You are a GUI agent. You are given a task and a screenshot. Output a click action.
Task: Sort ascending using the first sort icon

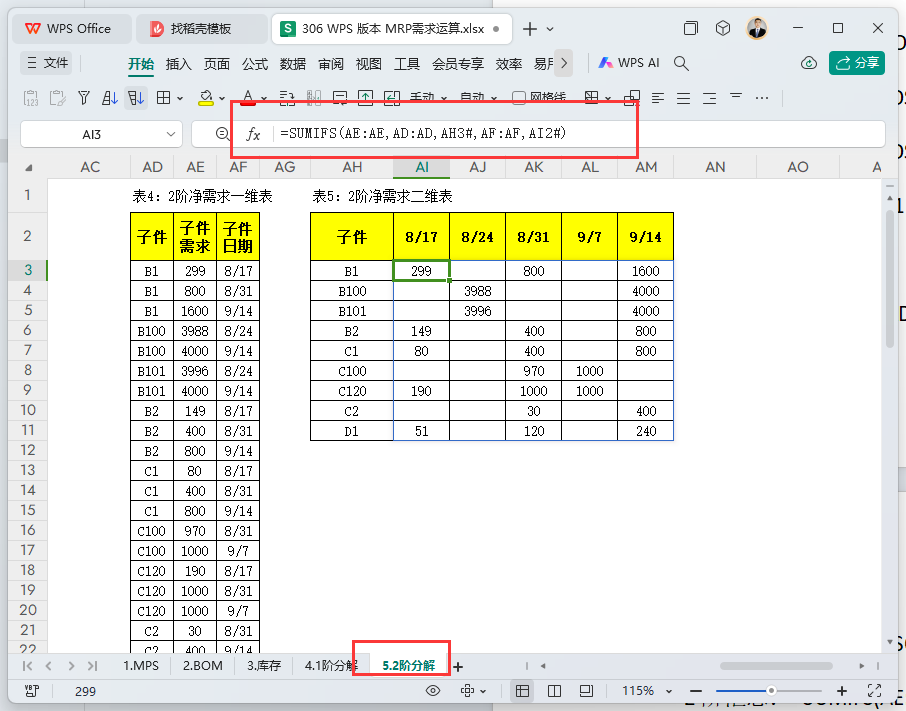(110, 98)
